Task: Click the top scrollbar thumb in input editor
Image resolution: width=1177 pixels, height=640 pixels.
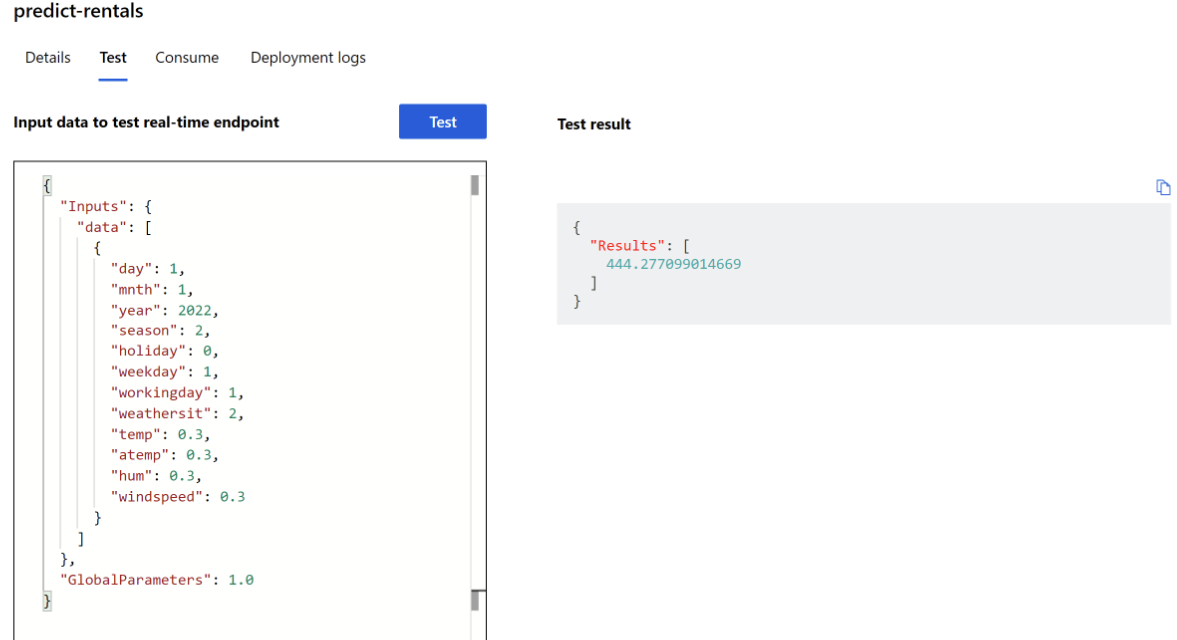Action: 474,185
